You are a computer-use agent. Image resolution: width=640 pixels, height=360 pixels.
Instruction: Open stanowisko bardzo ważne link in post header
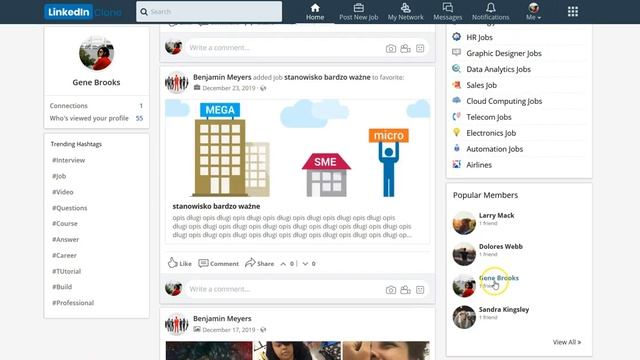(x=327, y=77)
